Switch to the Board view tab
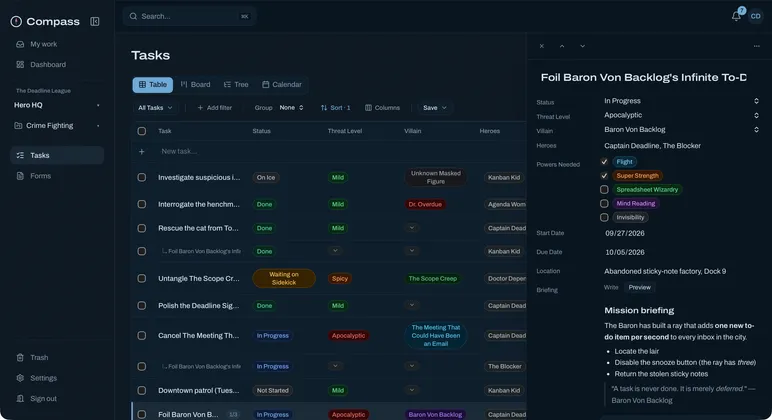This screenshot has width=772, height=420. click(x=195, y=85)
